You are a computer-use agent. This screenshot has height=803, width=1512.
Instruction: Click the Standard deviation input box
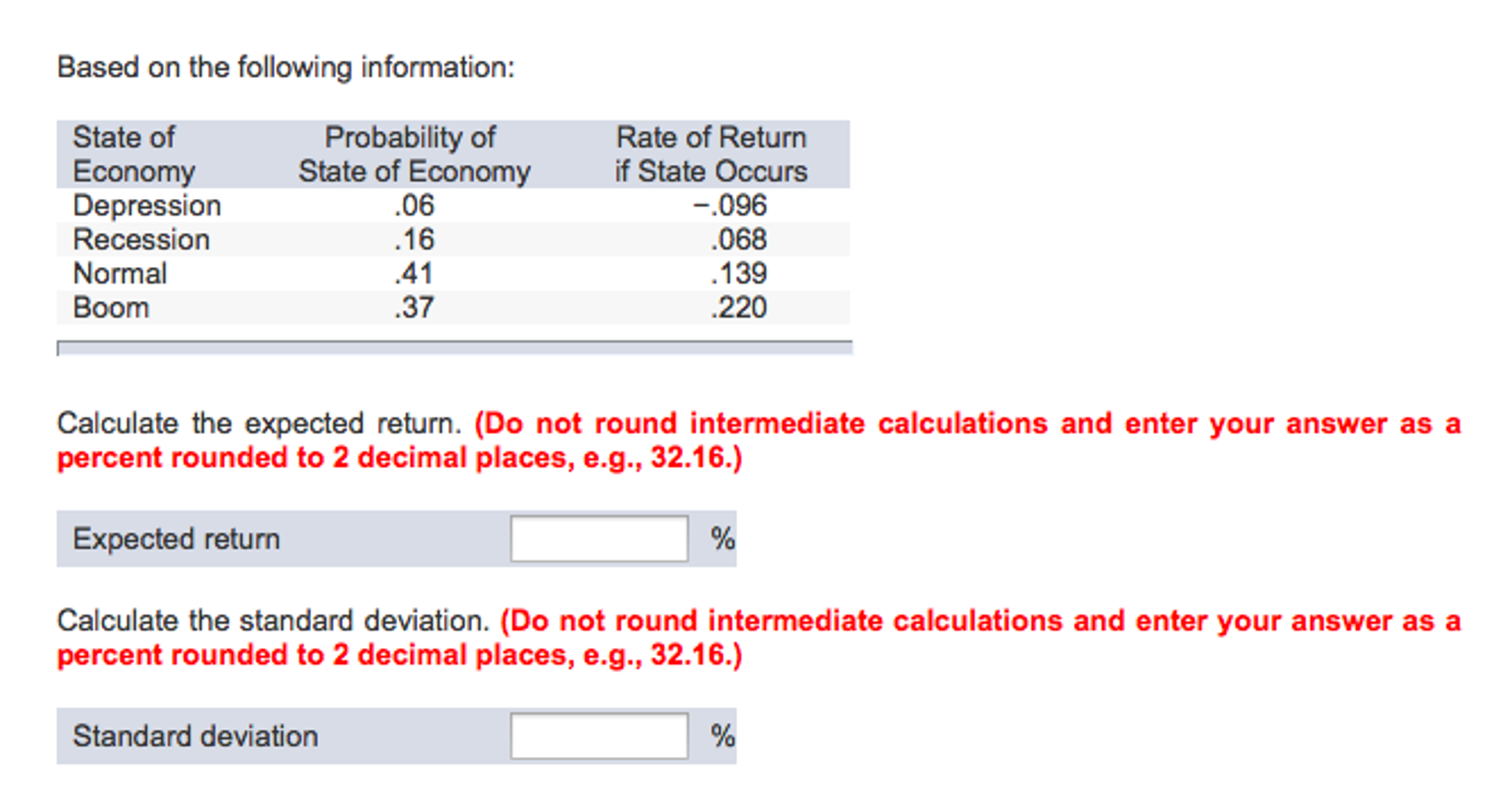click(599, 736)
